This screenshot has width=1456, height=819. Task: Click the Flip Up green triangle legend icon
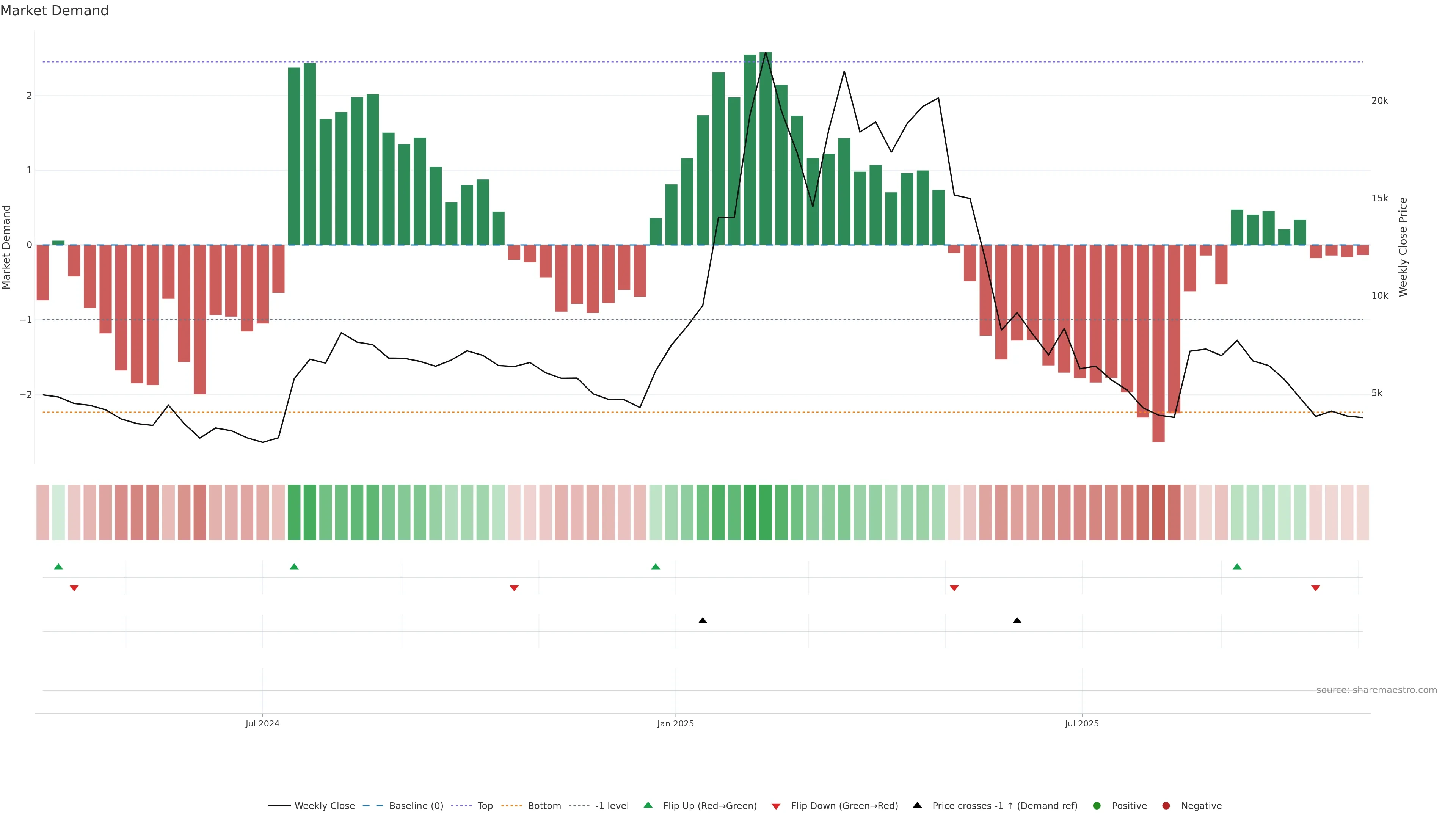point(648,805)
